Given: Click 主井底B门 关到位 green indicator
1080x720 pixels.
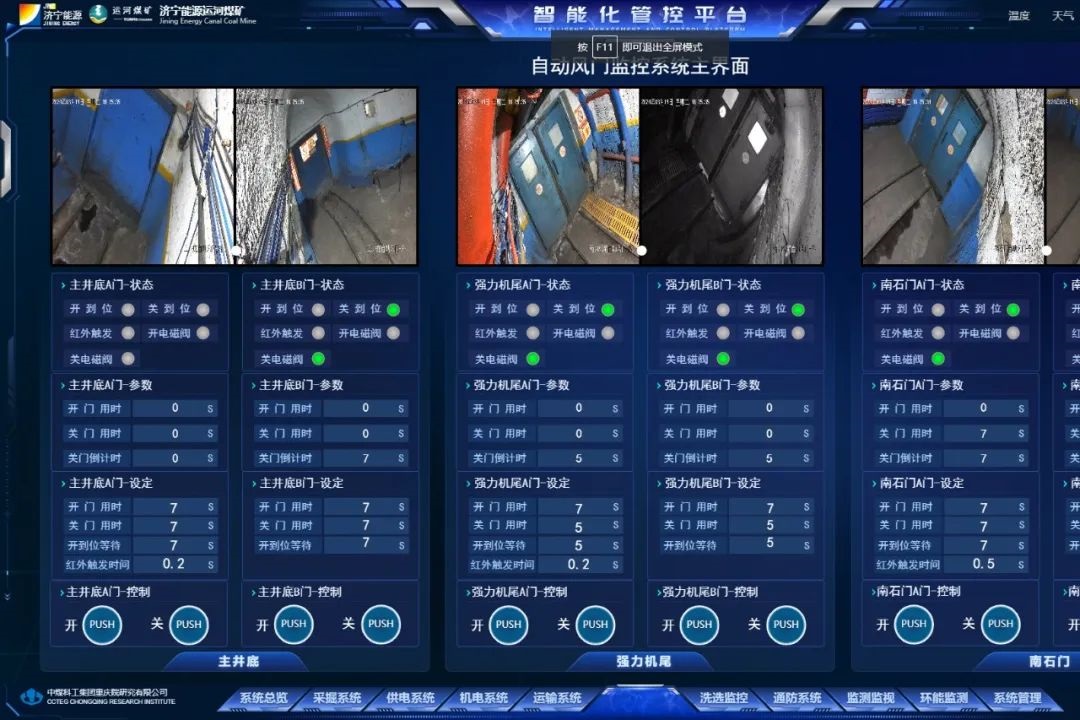Looking at the screenshot, I should 394,310.
